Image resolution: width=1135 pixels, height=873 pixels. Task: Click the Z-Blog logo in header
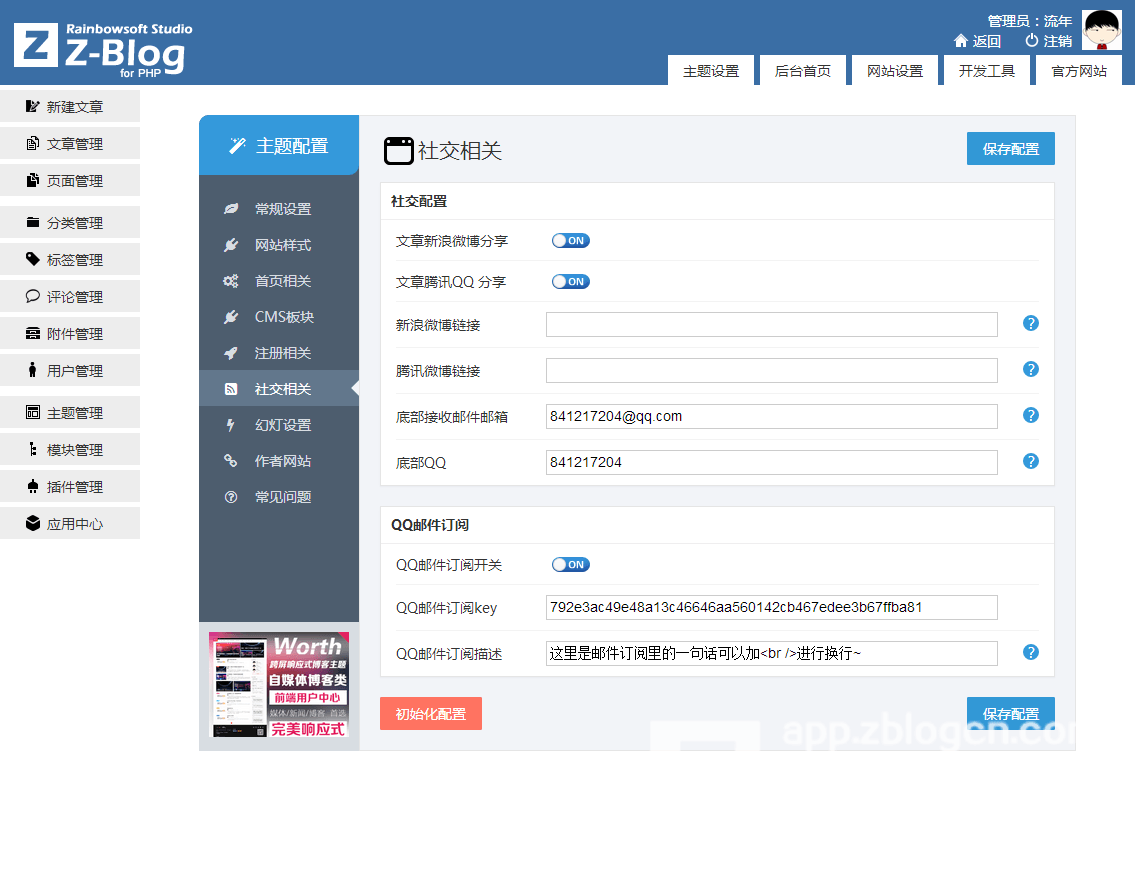click(100, 47)
